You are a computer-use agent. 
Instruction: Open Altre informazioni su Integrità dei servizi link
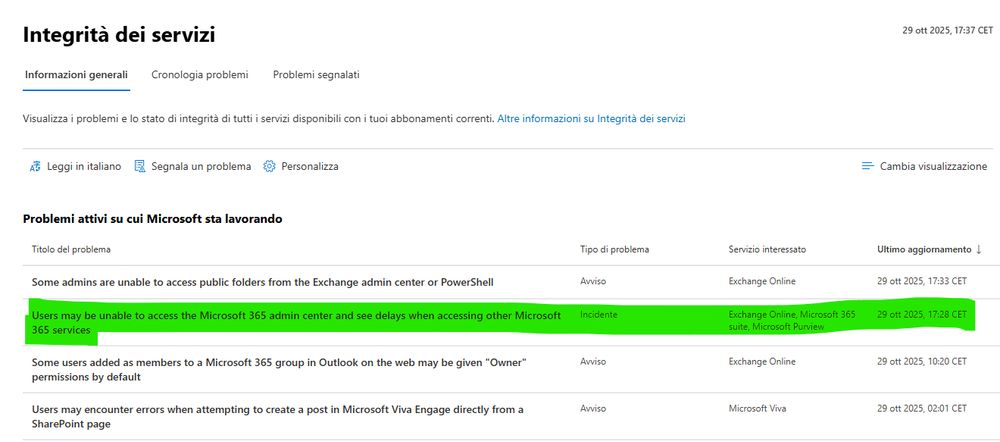pyautogui.click(x=591, y=118)
